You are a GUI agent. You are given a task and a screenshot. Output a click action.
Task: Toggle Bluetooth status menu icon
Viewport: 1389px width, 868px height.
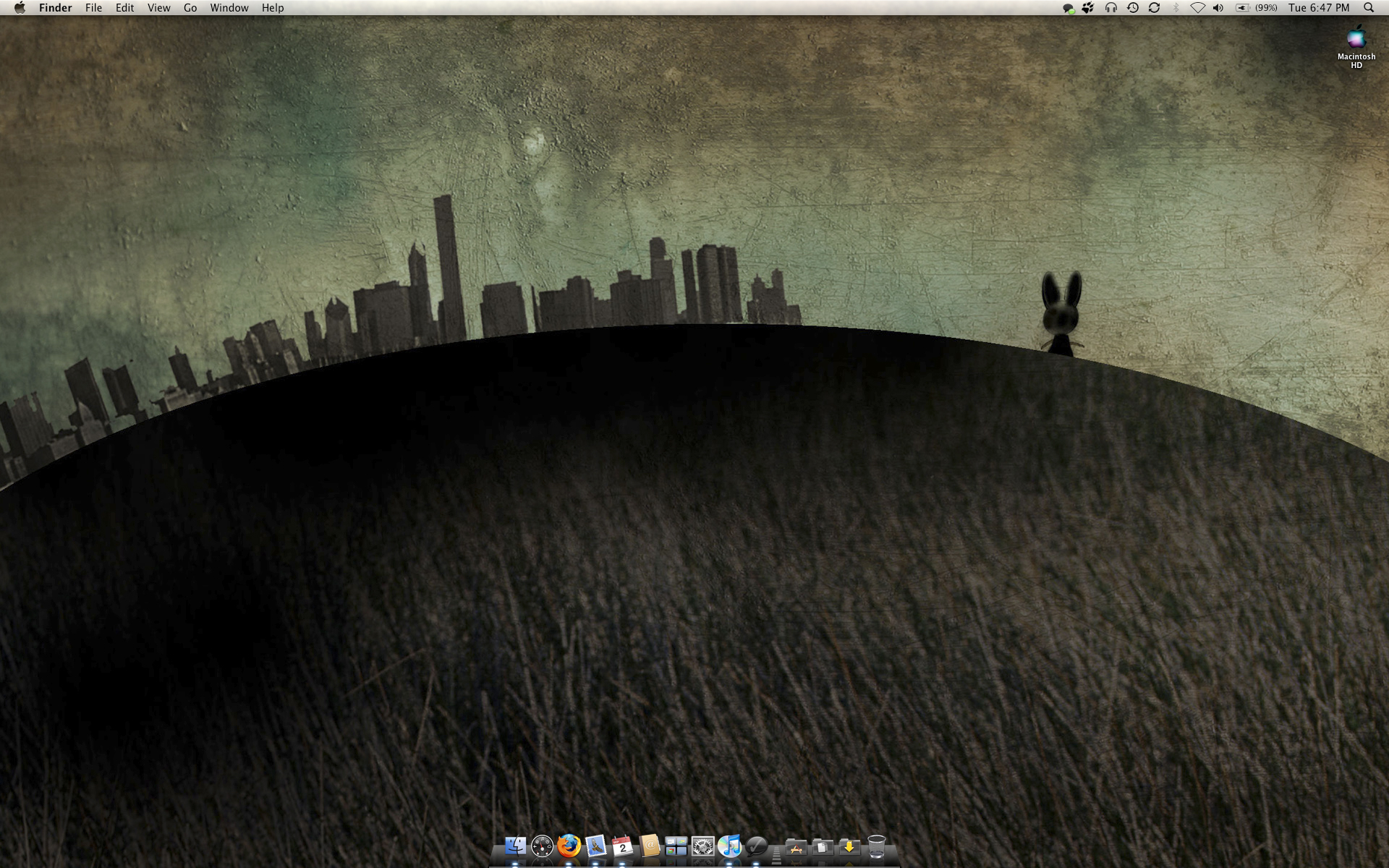click(1176, 8)
